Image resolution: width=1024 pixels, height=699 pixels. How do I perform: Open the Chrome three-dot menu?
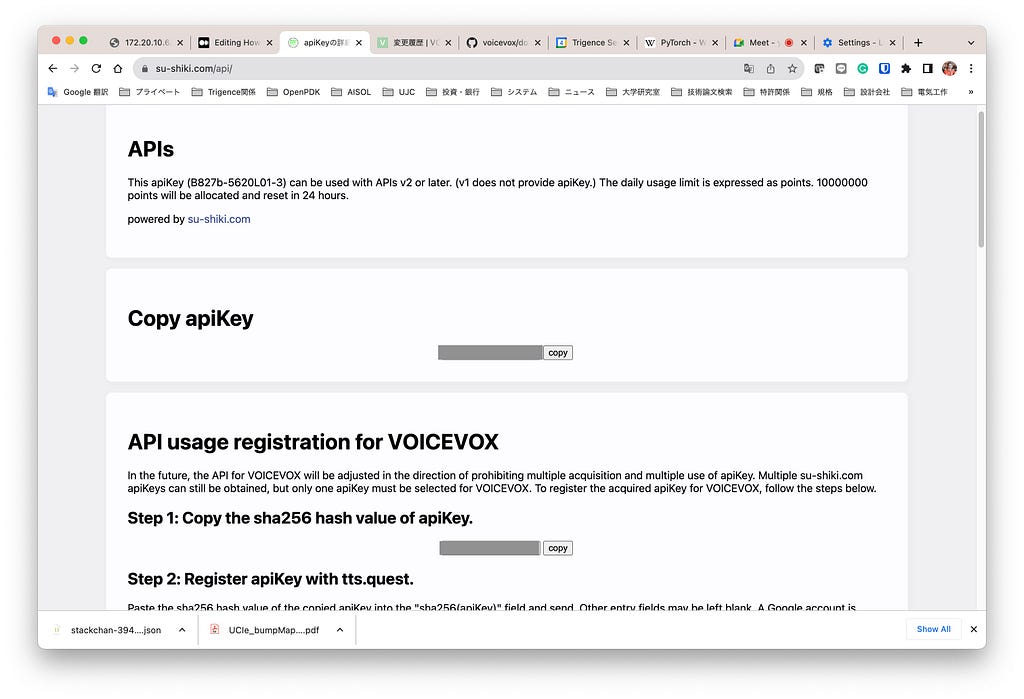click(x=971, y=69)
